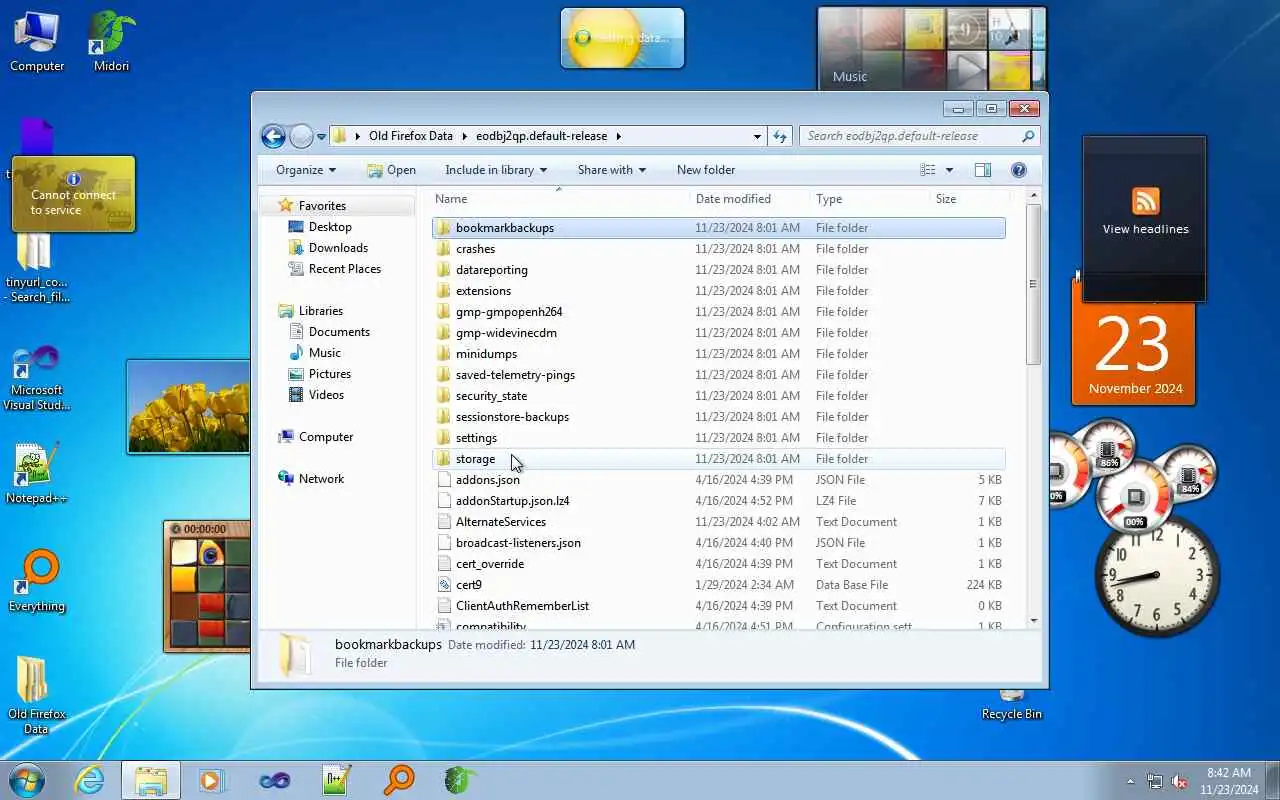The image size is (1280, 800).
Task: Show hidden system tray icons
Action: (1131, 781)
